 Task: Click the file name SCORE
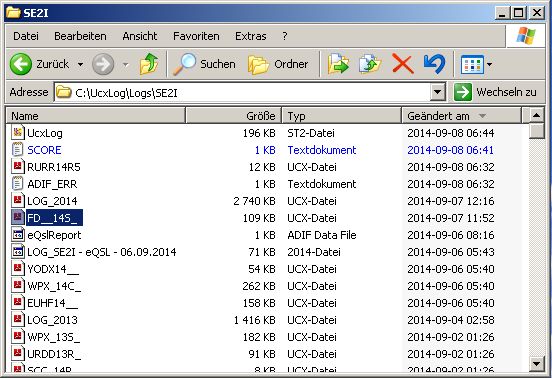pos(44,150)
